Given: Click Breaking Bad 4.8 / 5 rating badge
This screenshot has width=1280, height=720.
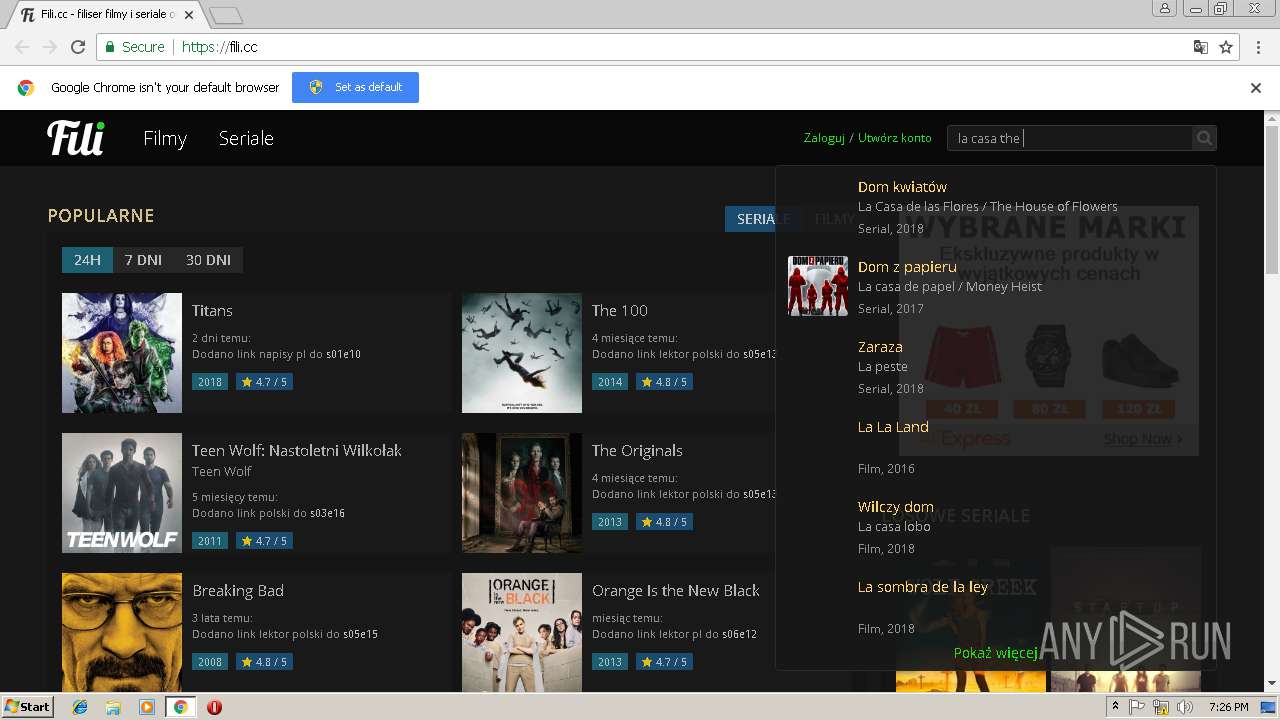Looking at the screenshot, I should (263, 662).
